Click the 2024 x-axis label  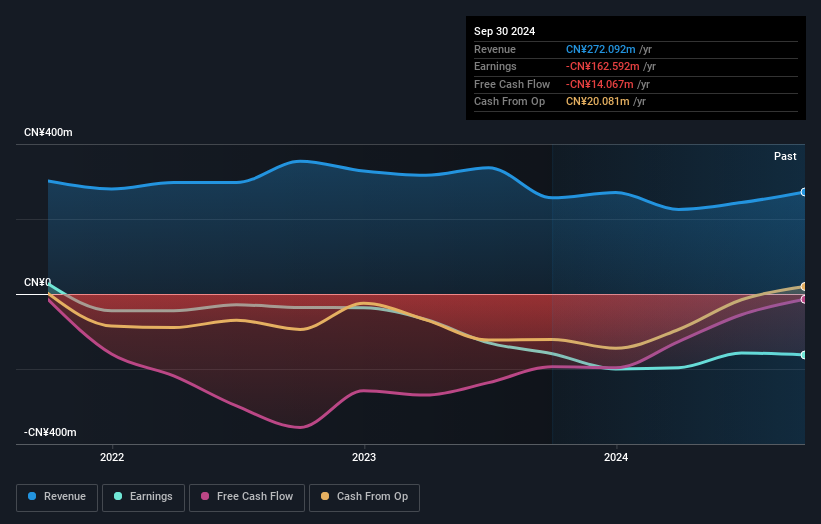[616, 457]
